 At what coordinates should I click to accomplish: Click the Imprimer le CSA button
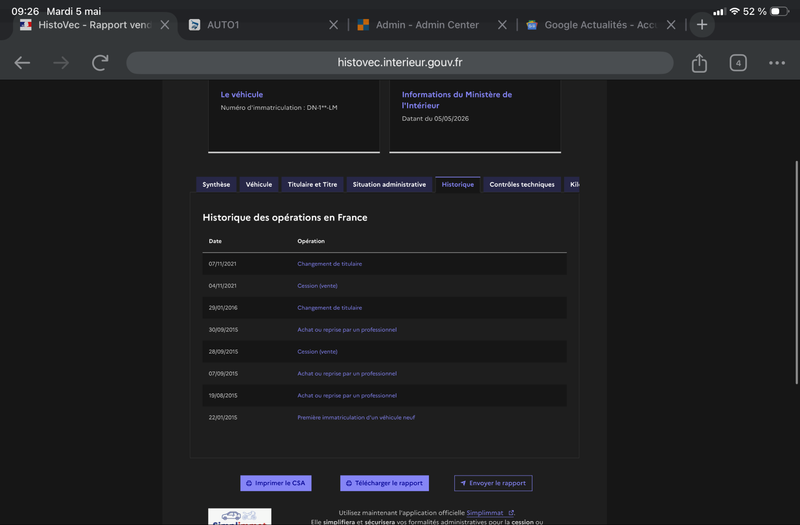(276, 483)
